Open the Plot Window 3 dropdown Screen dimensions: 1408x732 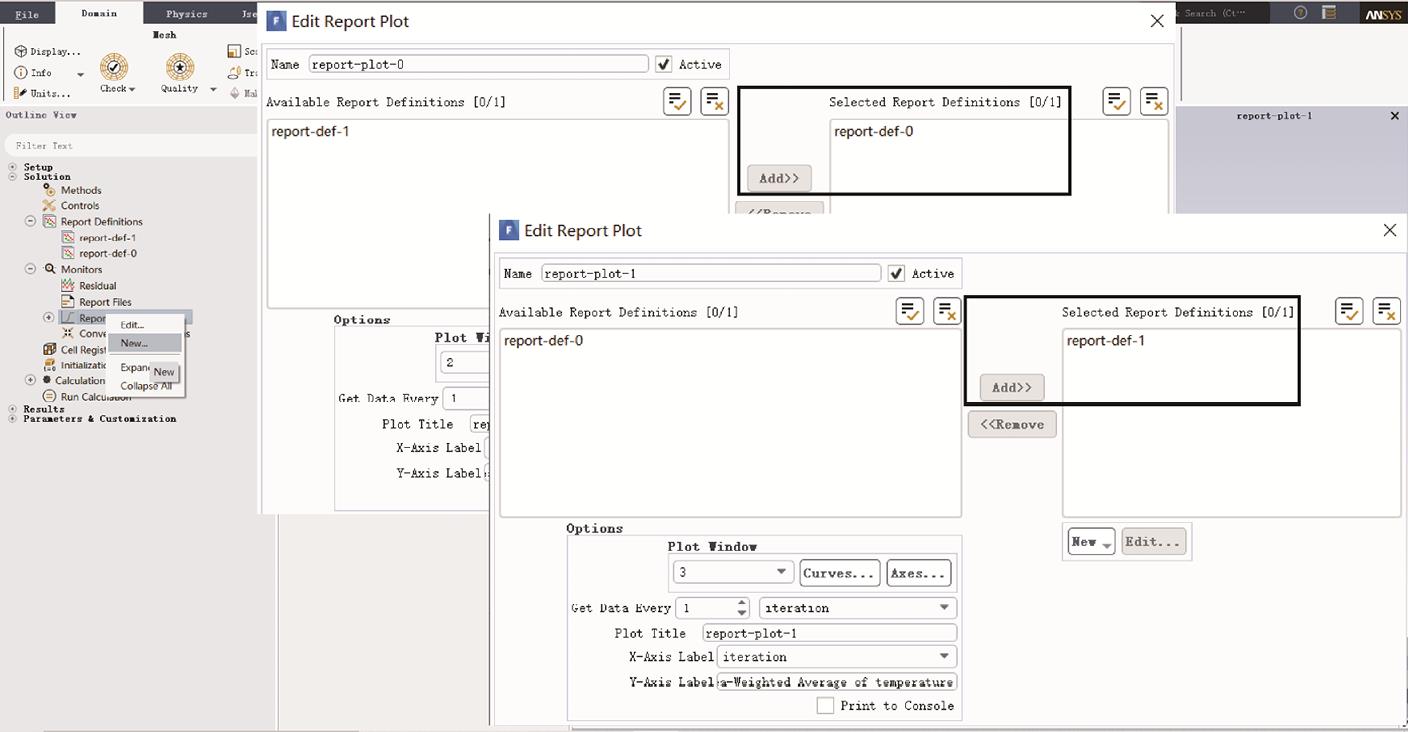click(x=733, y=573)
